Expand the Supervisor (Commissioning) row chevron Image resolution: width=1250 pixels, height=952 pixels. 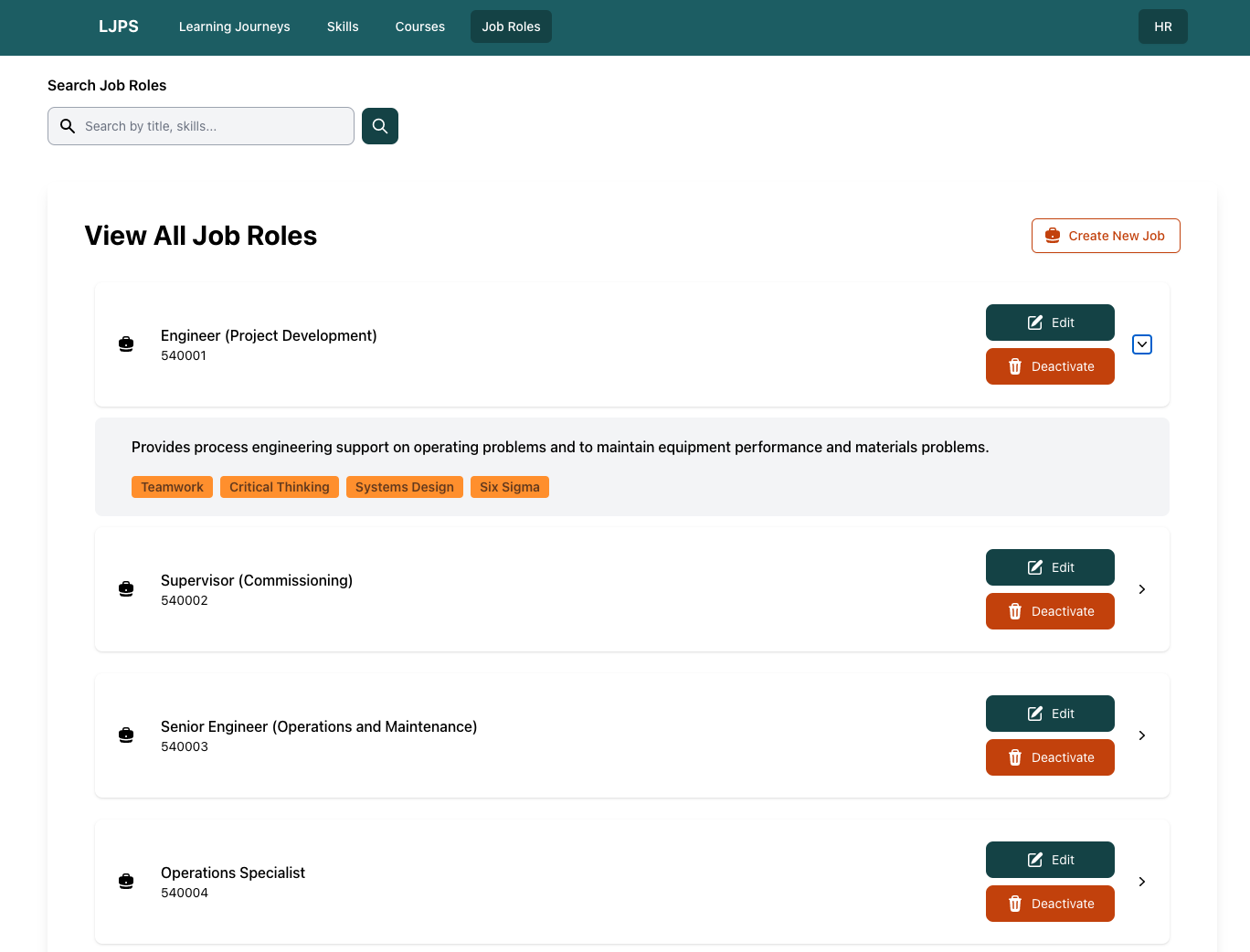(1142, 589)
